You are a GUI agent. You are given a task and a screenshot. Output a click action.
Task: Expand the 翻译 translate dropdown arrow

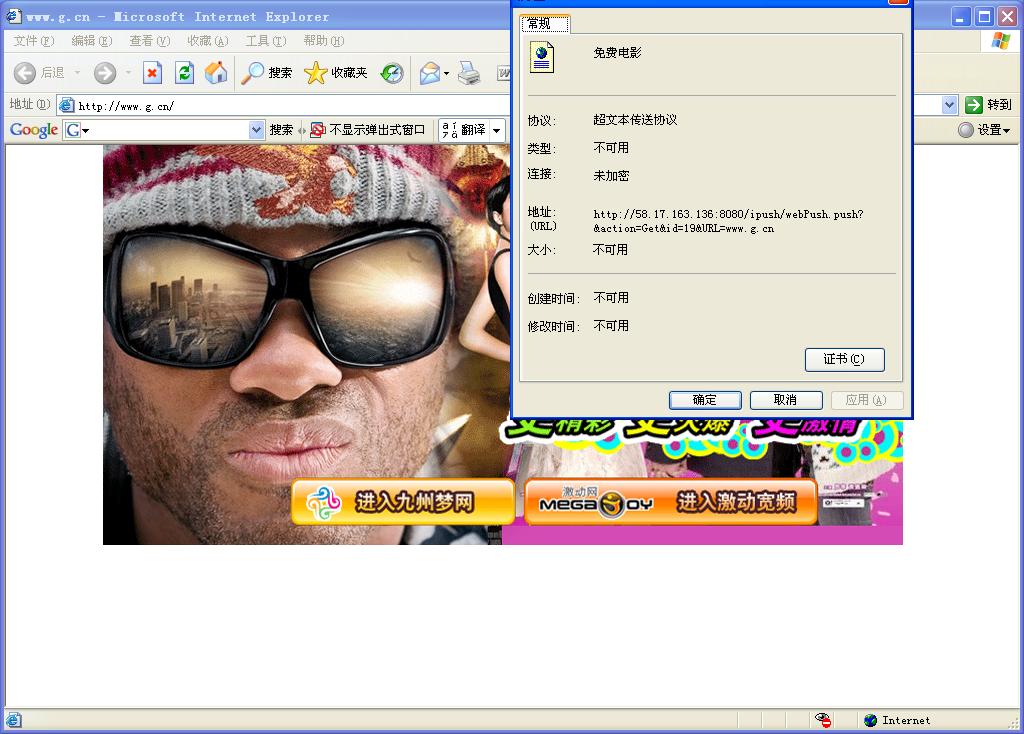coord(496,130)
